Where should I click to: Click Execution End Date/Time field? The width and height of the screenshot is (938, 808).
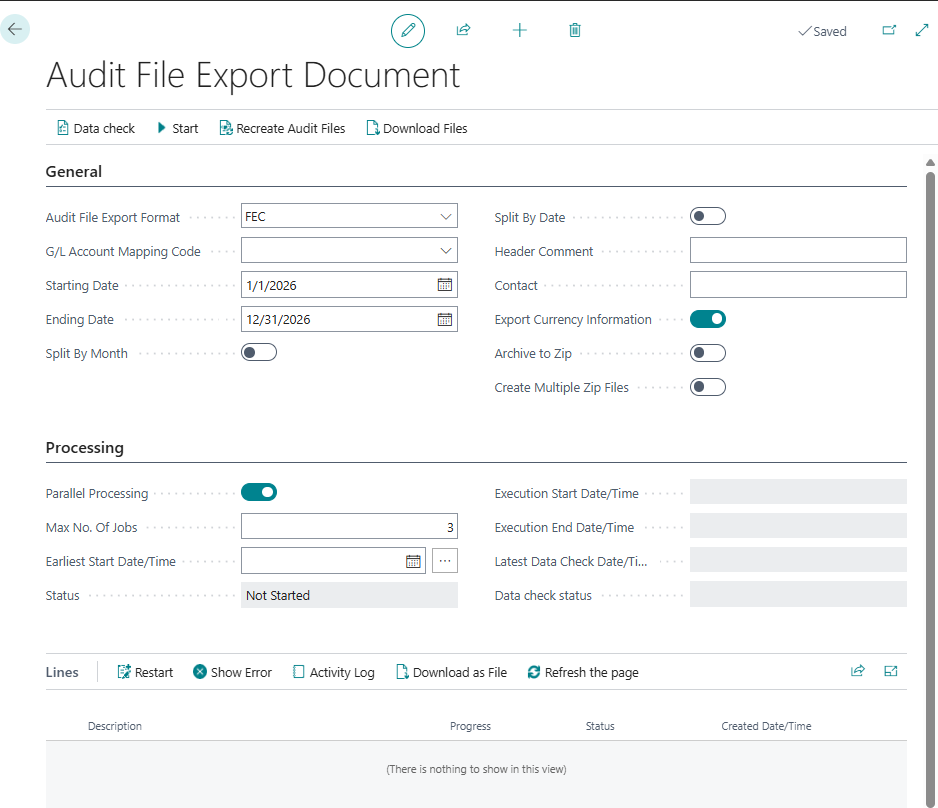point(798,526)
